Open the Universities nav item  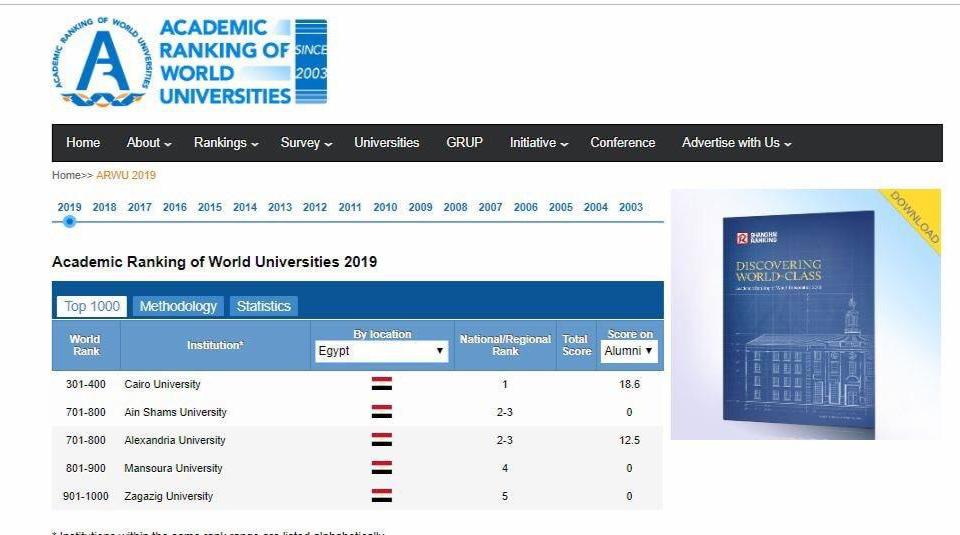[x=386, y=143]
